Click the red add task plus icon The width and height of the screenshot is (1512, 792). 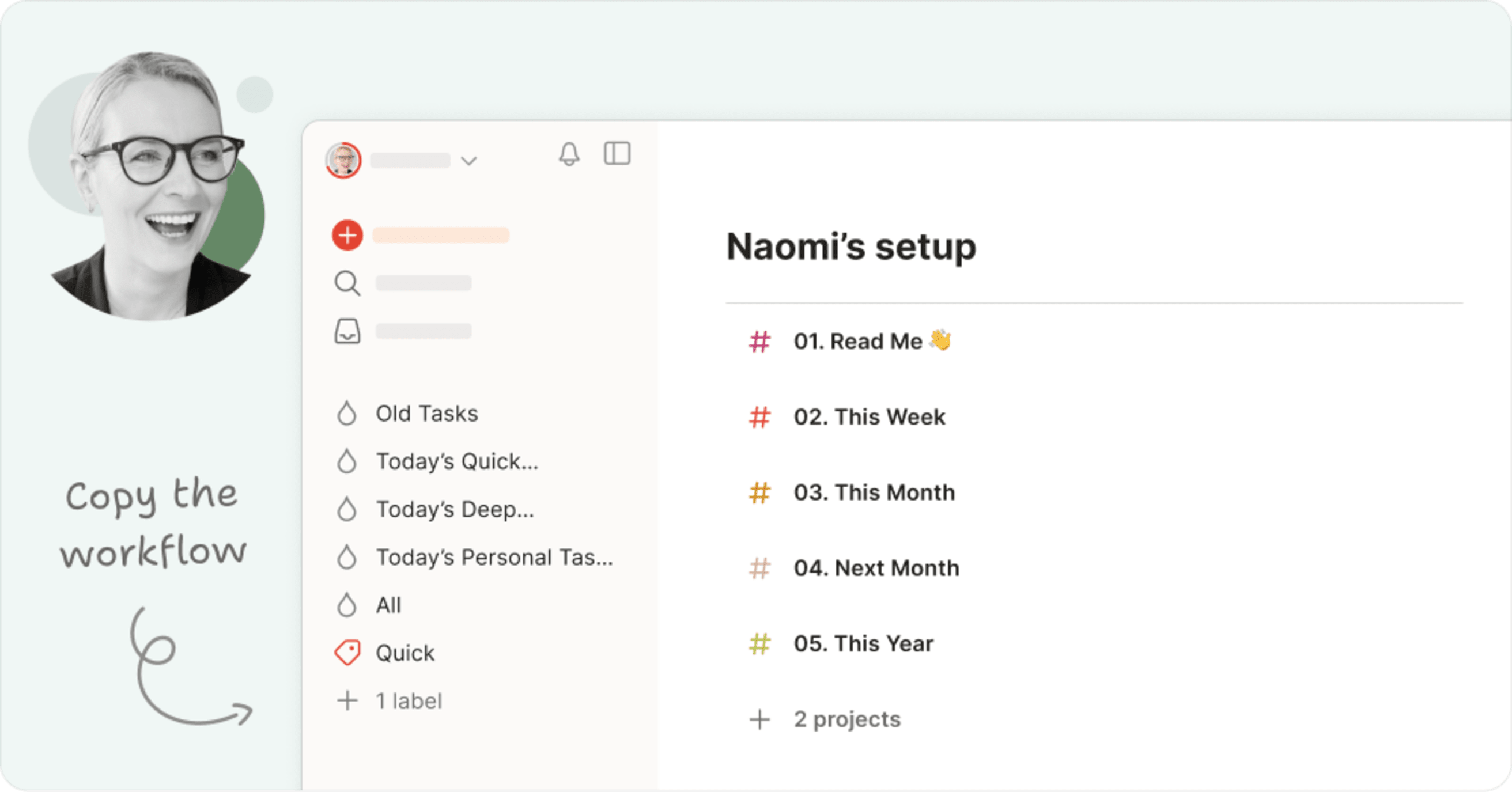(347, 235)
